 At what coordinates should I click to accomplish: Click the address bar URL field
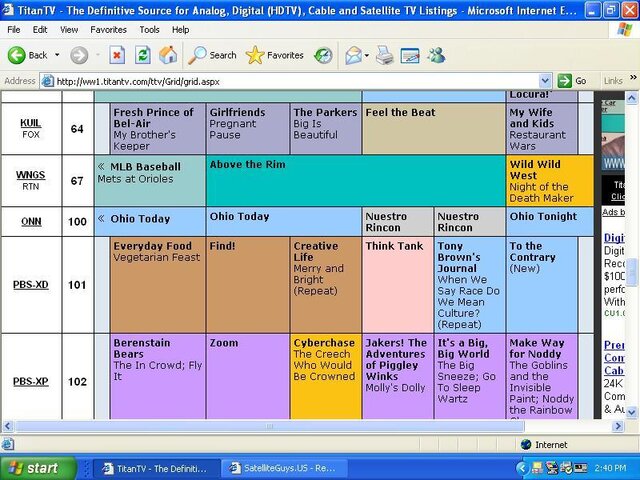point(296,81)
